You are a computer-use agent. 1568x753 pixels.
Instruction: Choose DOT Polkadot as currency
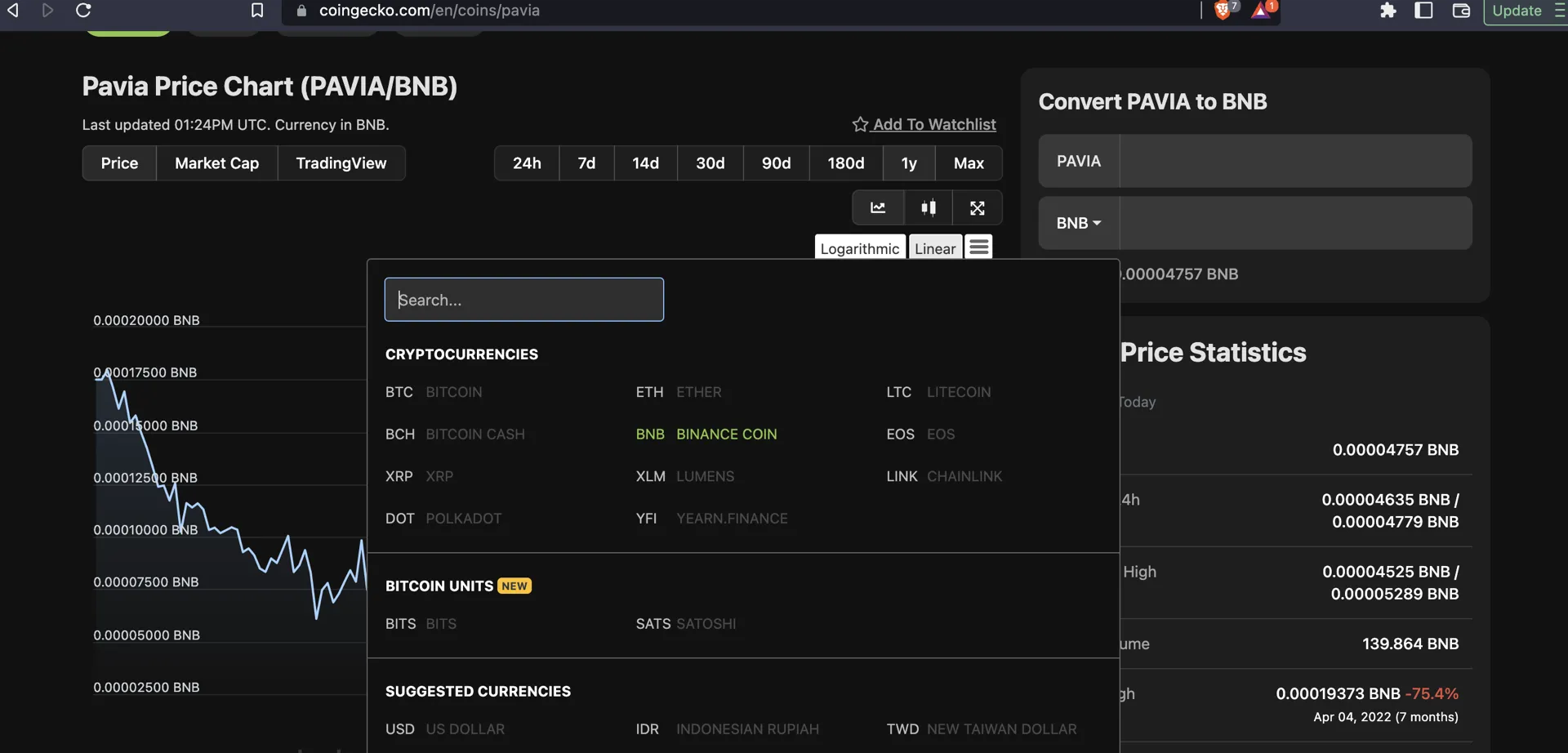pyautogui.click(x=443, y=519)
